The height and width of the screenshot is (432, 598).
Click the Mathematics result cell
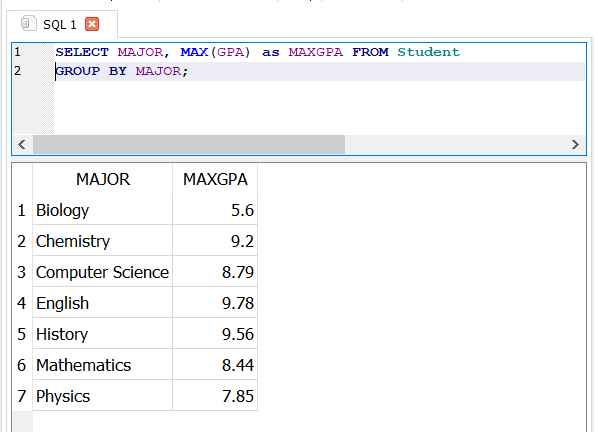click(x=103, y=365)
